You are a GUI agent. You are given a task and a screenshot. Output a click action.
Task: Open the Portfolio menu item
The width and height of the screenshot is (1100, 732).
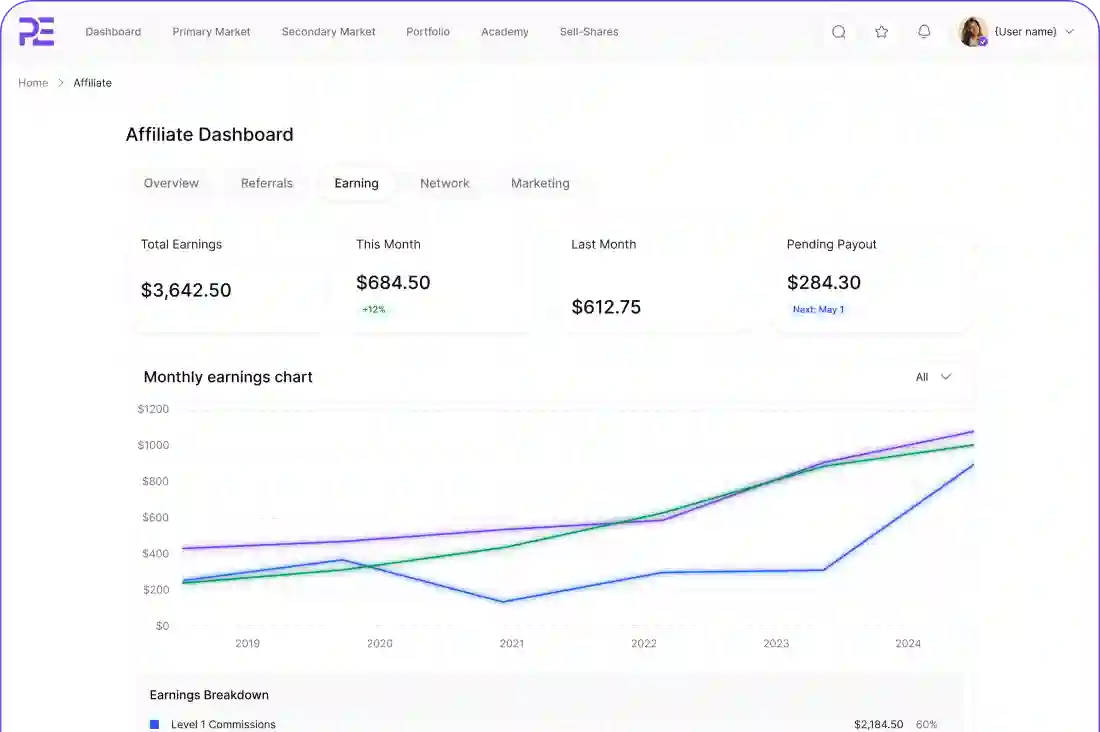point(428,32)
